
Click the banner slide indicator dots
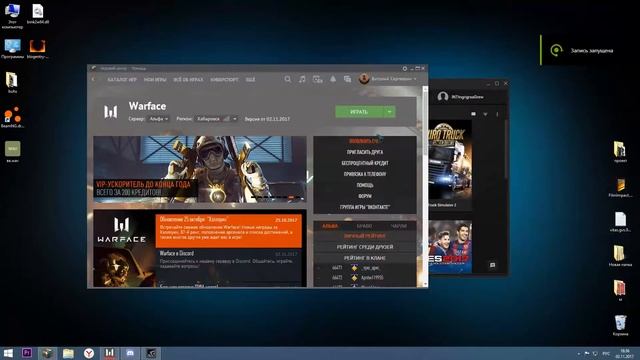[277, 198]
